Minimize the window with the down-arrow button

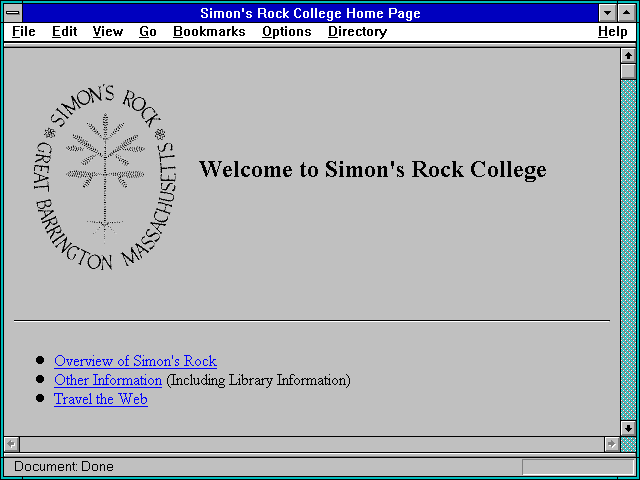[607, 13]
